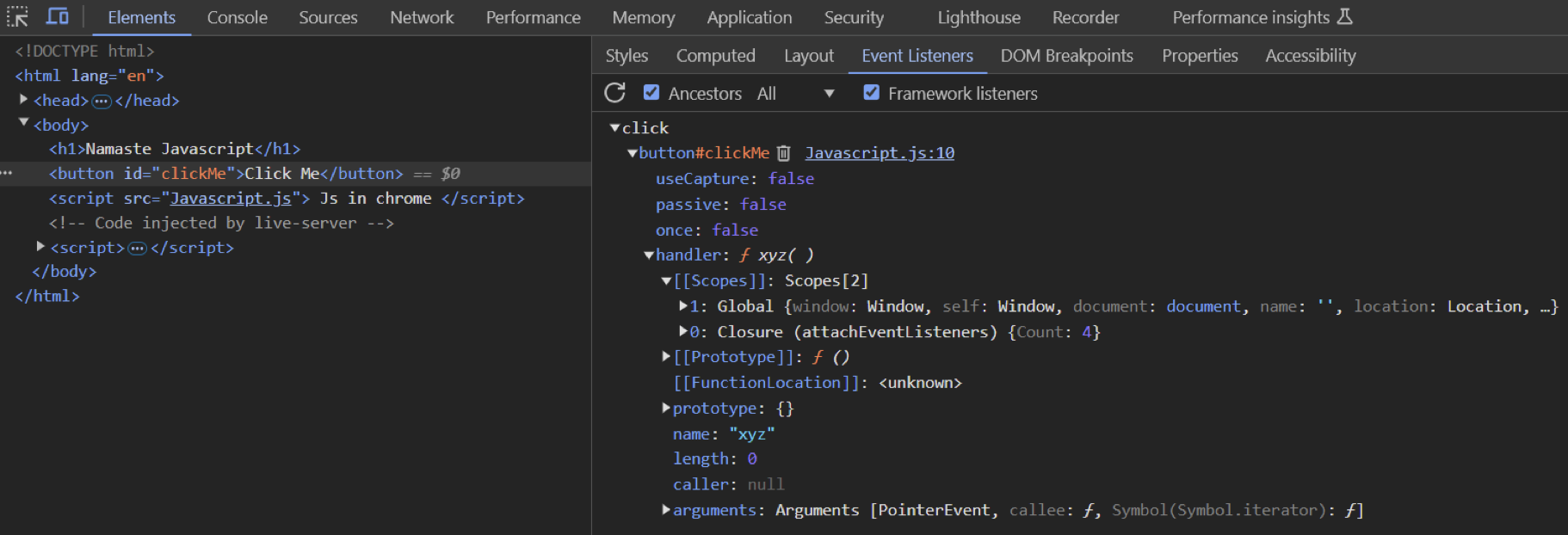This screenshot has width=1568, height=535.
Task: Open the Sources tab
Action: click(x=328, y=17)
